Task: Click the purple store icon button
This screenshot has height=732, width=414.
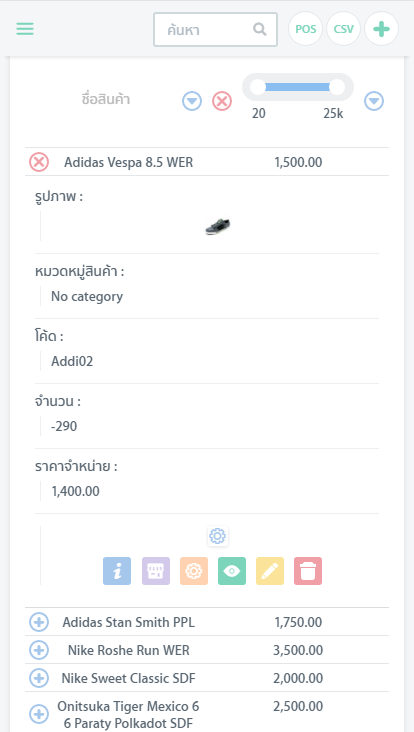Action: pyautogui.click(x=156, y=571)
